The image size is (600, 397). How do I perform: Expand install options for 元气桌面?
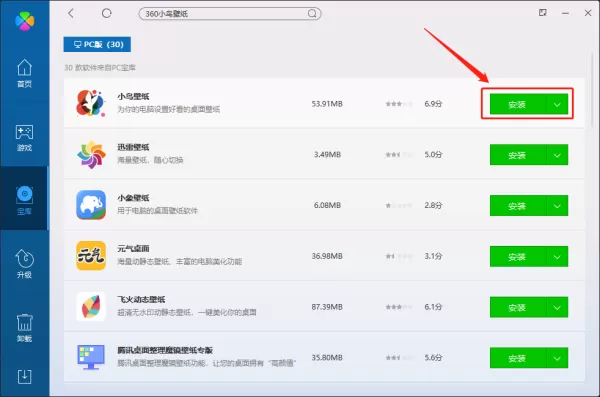tap(557, 256)
